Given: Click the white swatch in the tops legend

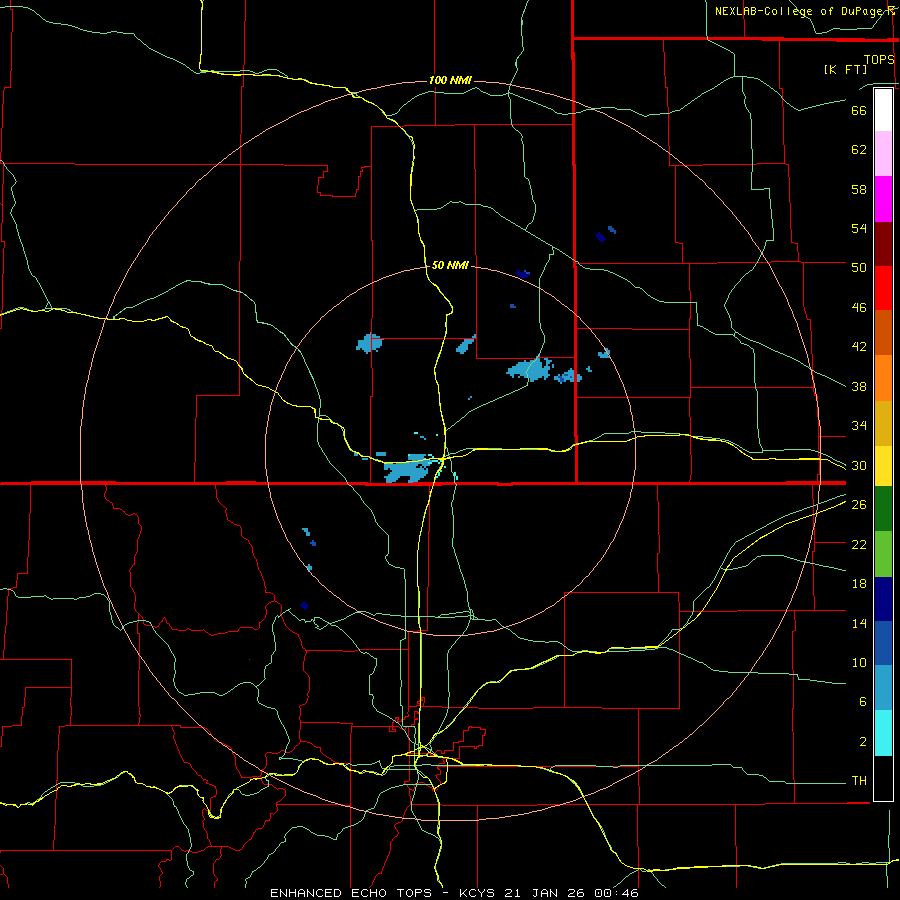Looking at the screenshot, I should click(x=883, y=110).
